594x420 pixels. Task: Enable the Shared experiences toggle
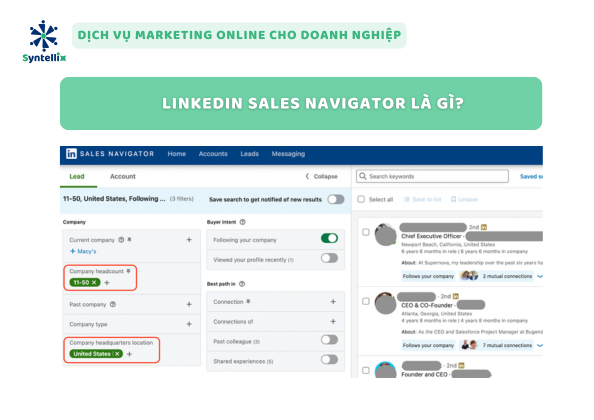[x=329, y=359]
